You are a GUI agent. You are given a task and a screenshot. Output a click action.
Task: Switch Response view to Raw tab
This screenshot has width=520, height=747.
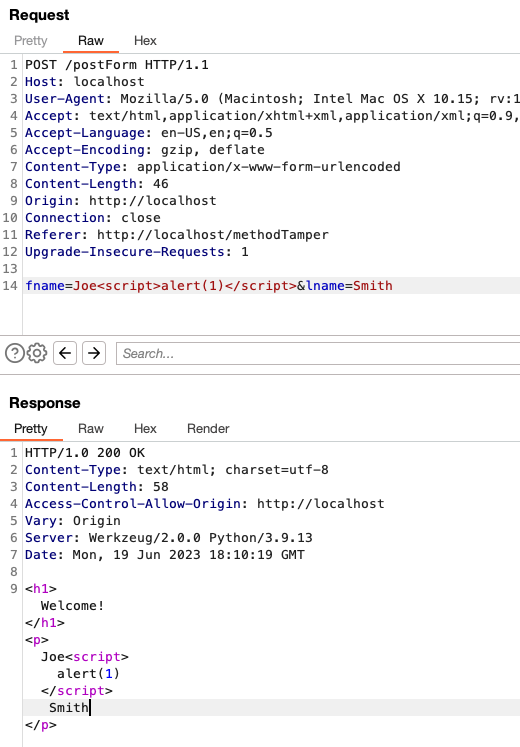coord(90,428)
